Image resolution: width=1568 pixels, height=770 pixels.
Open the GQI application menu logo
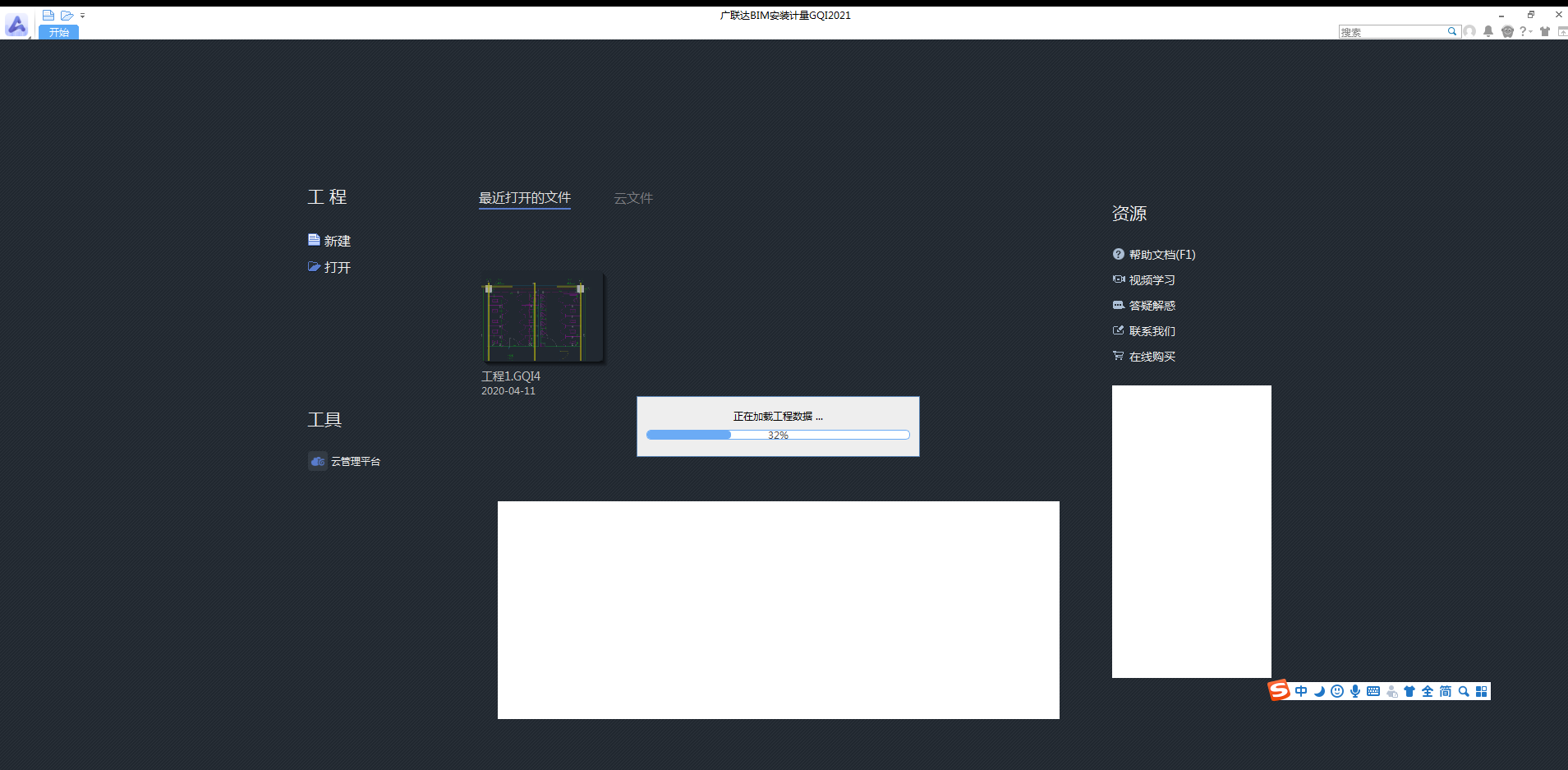17,25
